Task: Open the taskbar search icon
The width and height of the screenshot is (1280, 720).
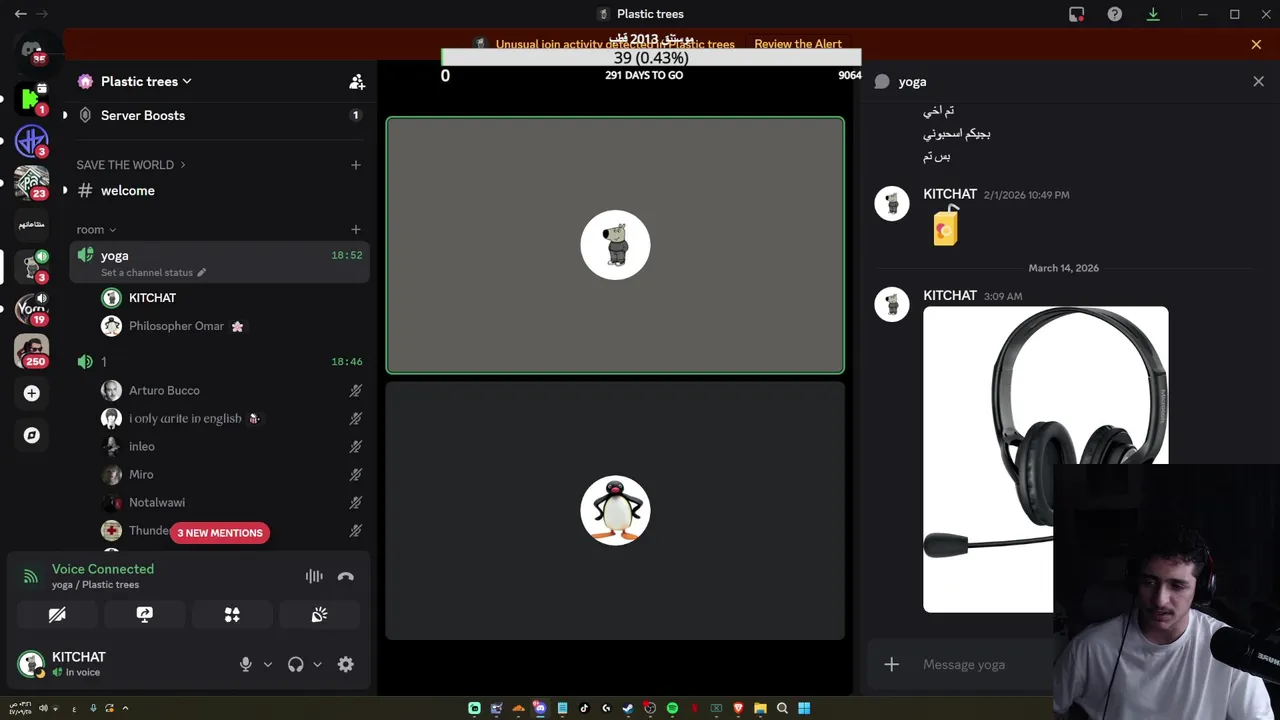Action: 782,708
